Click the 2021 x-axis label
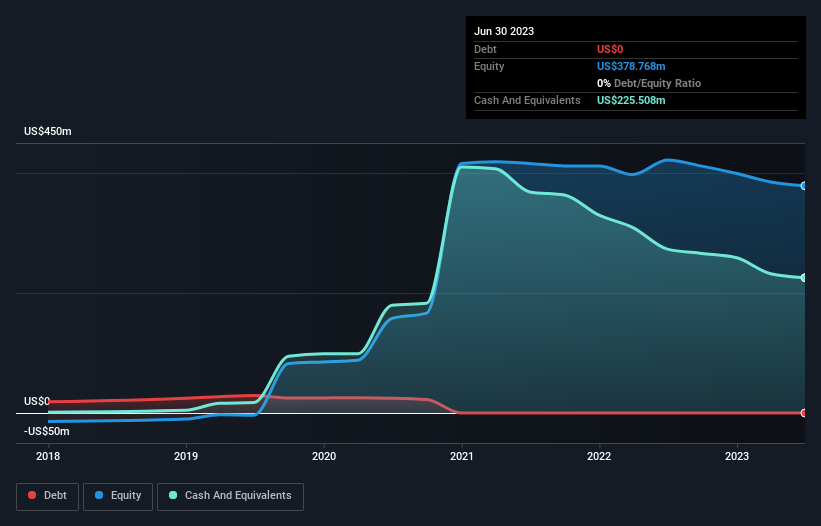The width and height of the screenshot is (821, 526). pos(462,456)
